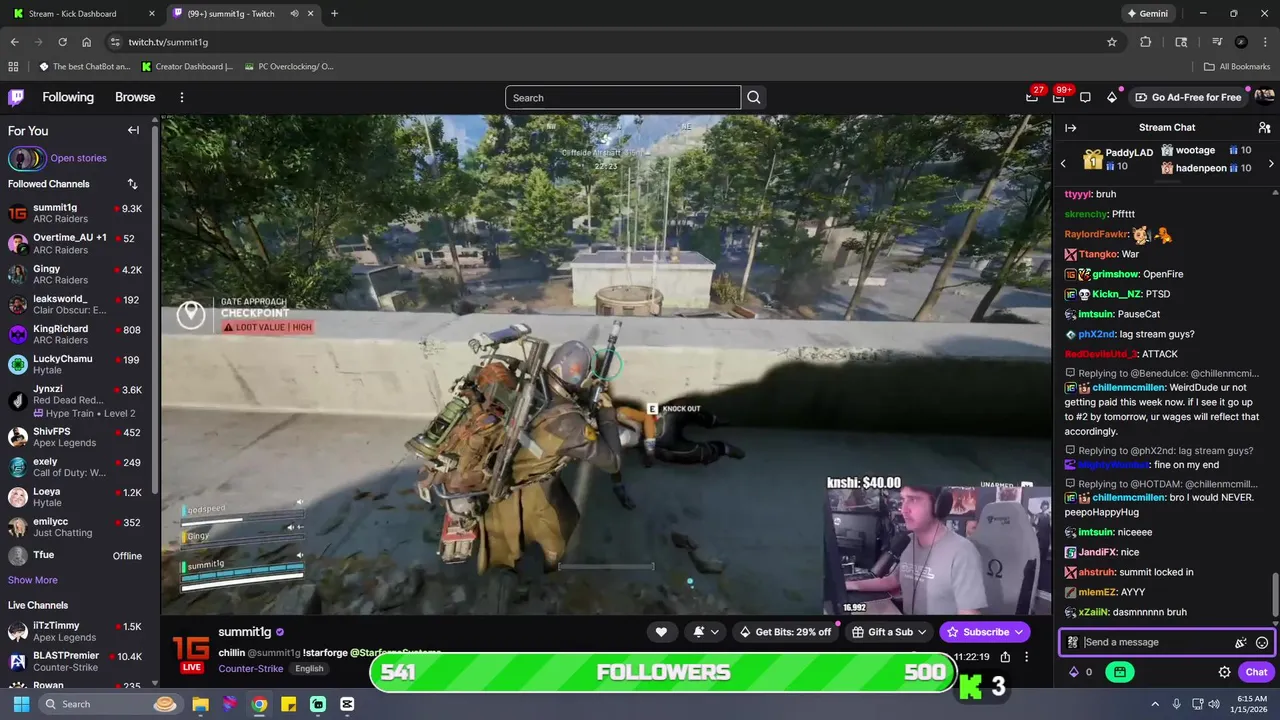Open the KingRichard channel in sidebar
The height and width of the screenshot is (720, 1280).
coord(76,334)
